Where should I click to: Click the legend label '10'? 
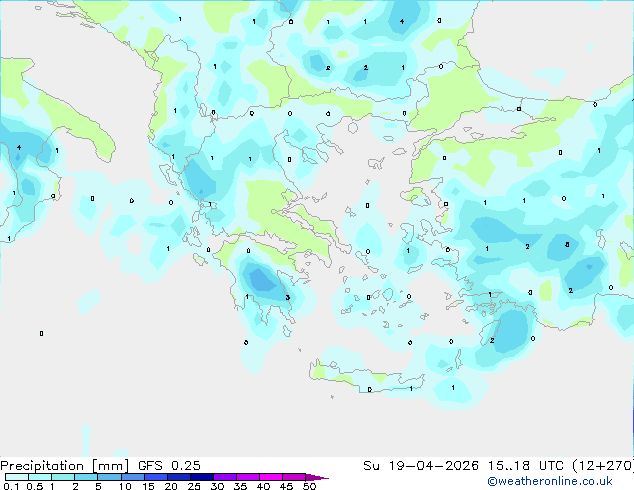(125, 486)
